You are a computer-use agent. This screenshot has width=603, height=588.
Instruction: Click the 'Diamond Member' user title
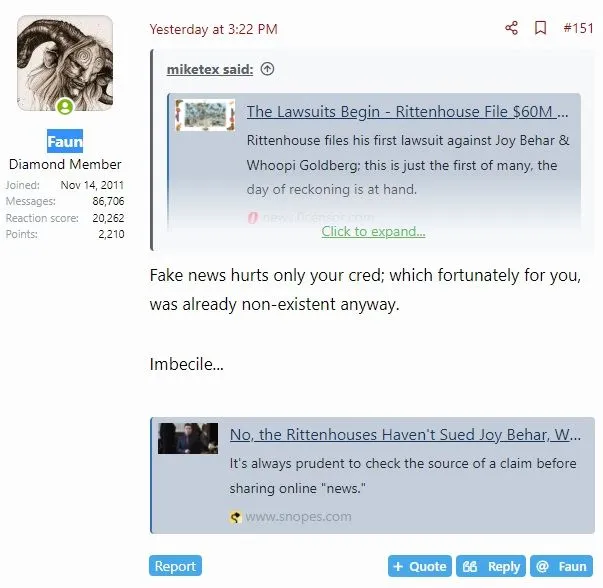pos(65,165)
